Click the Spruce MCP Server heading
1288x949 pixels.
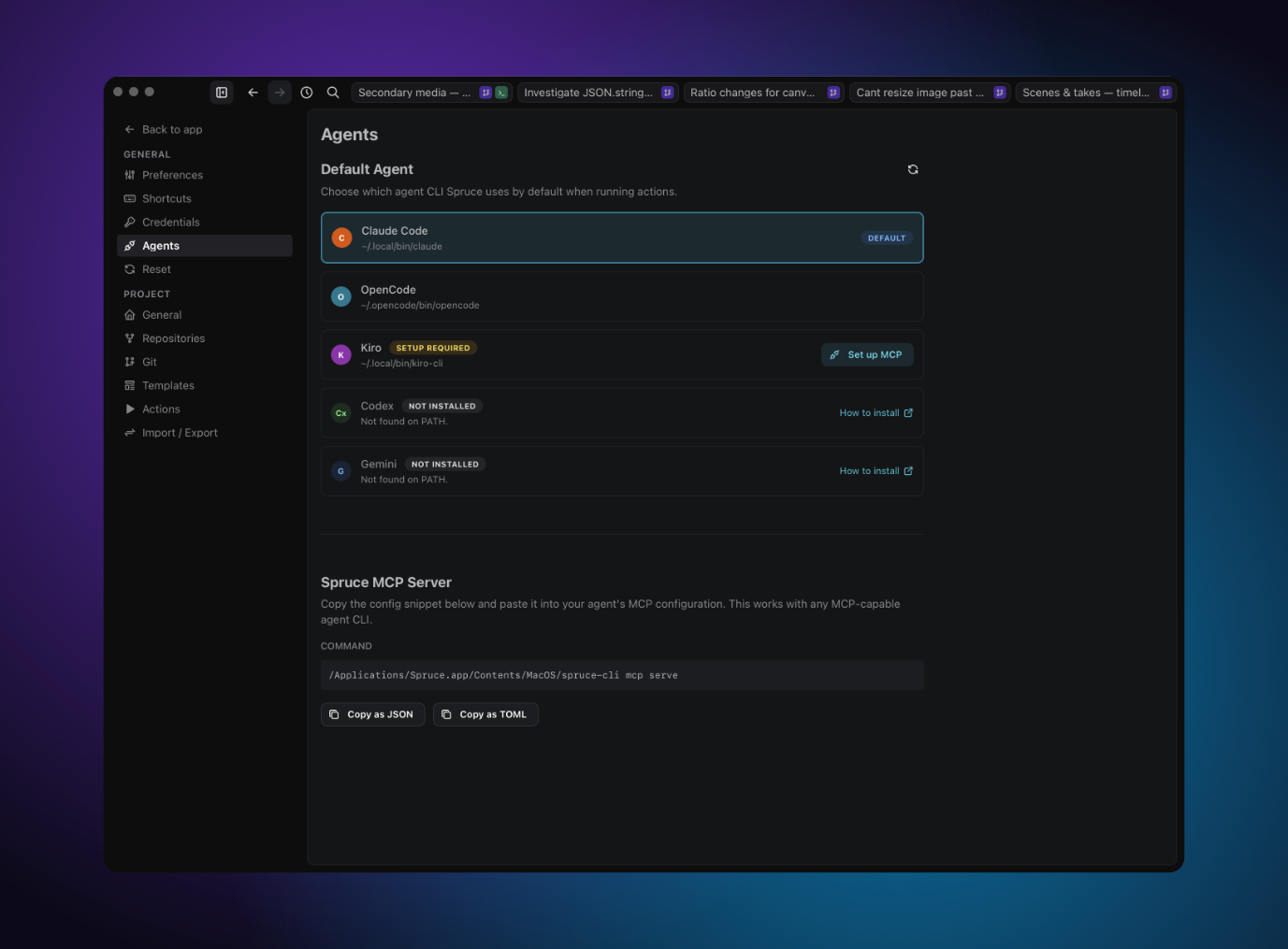point(386,582)
